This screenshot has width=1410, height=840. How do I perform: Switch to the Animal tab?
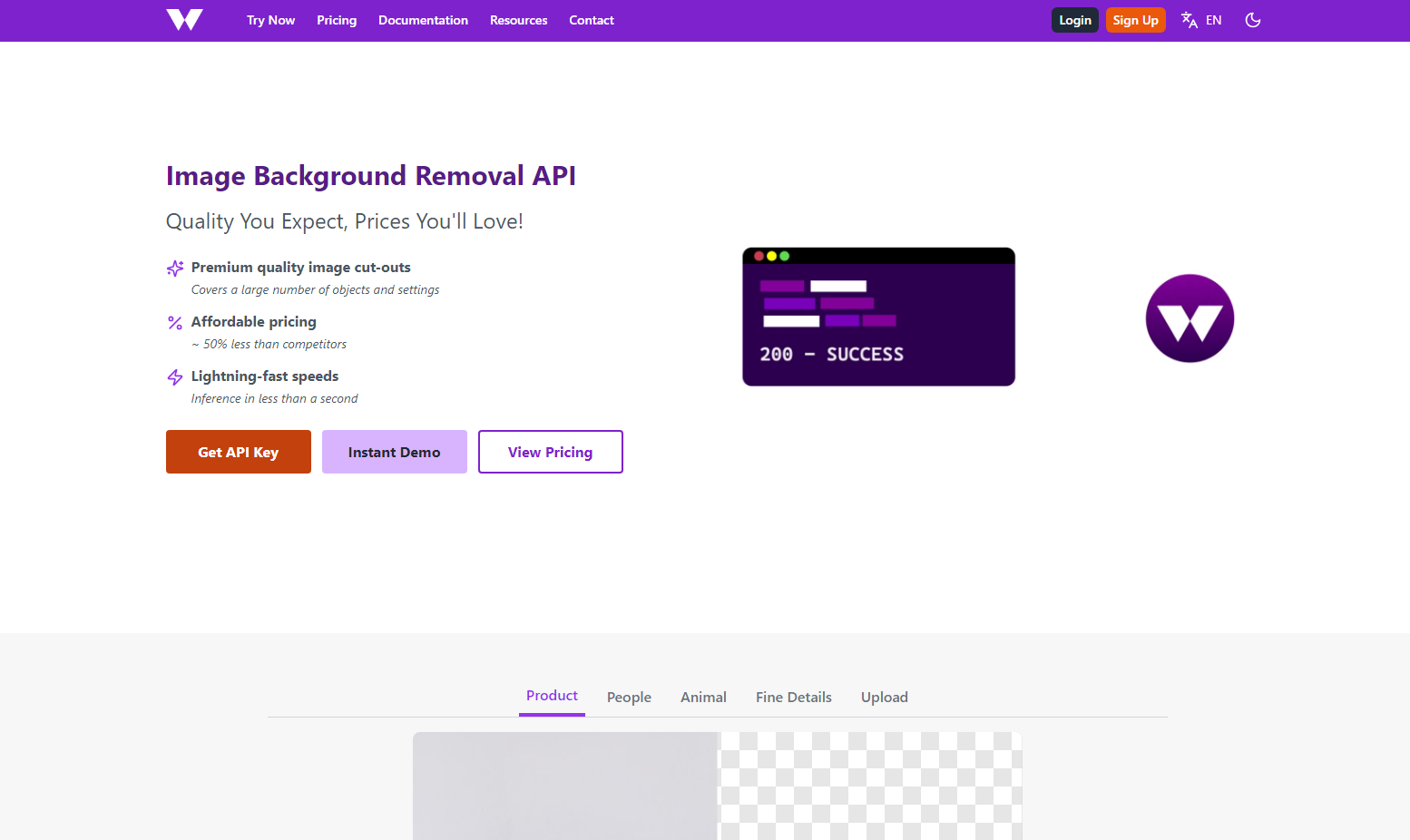tap(703, 697)
